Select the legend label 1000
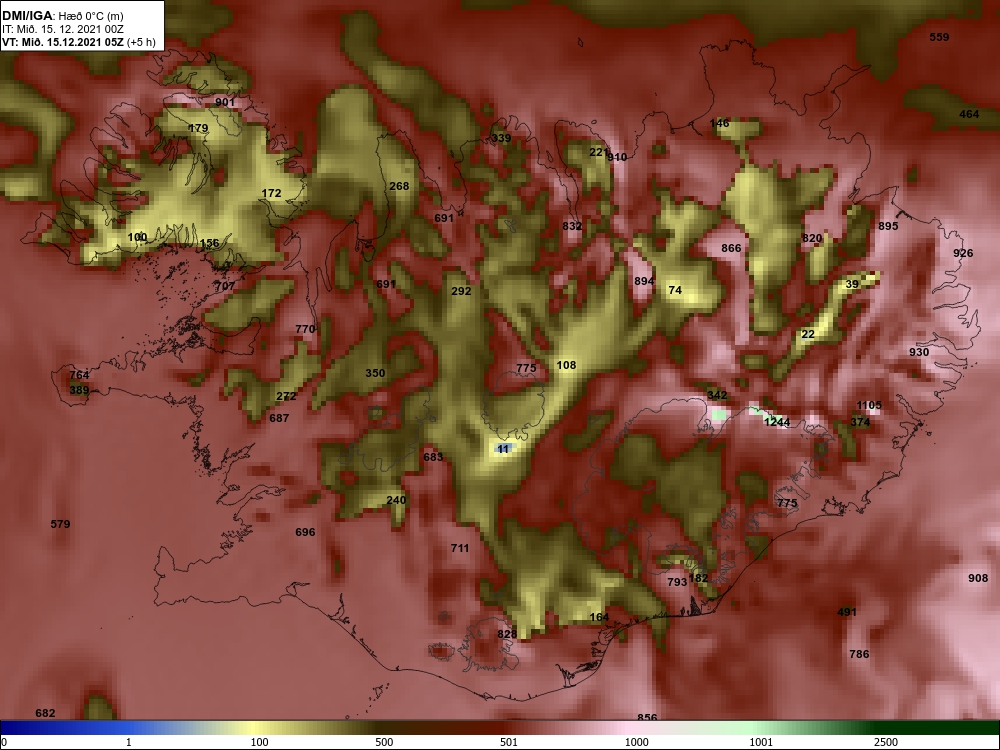Screen dimensions: 1000x750 [636, 742]
